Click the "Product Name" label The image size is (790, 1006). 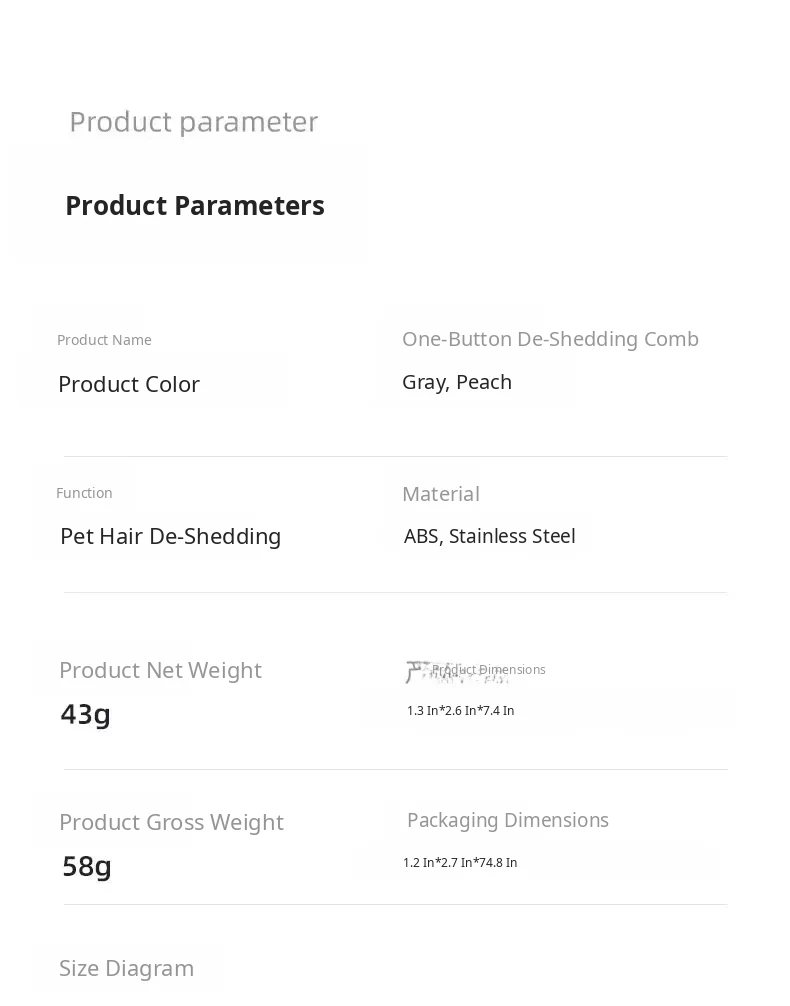click(104, 340)
